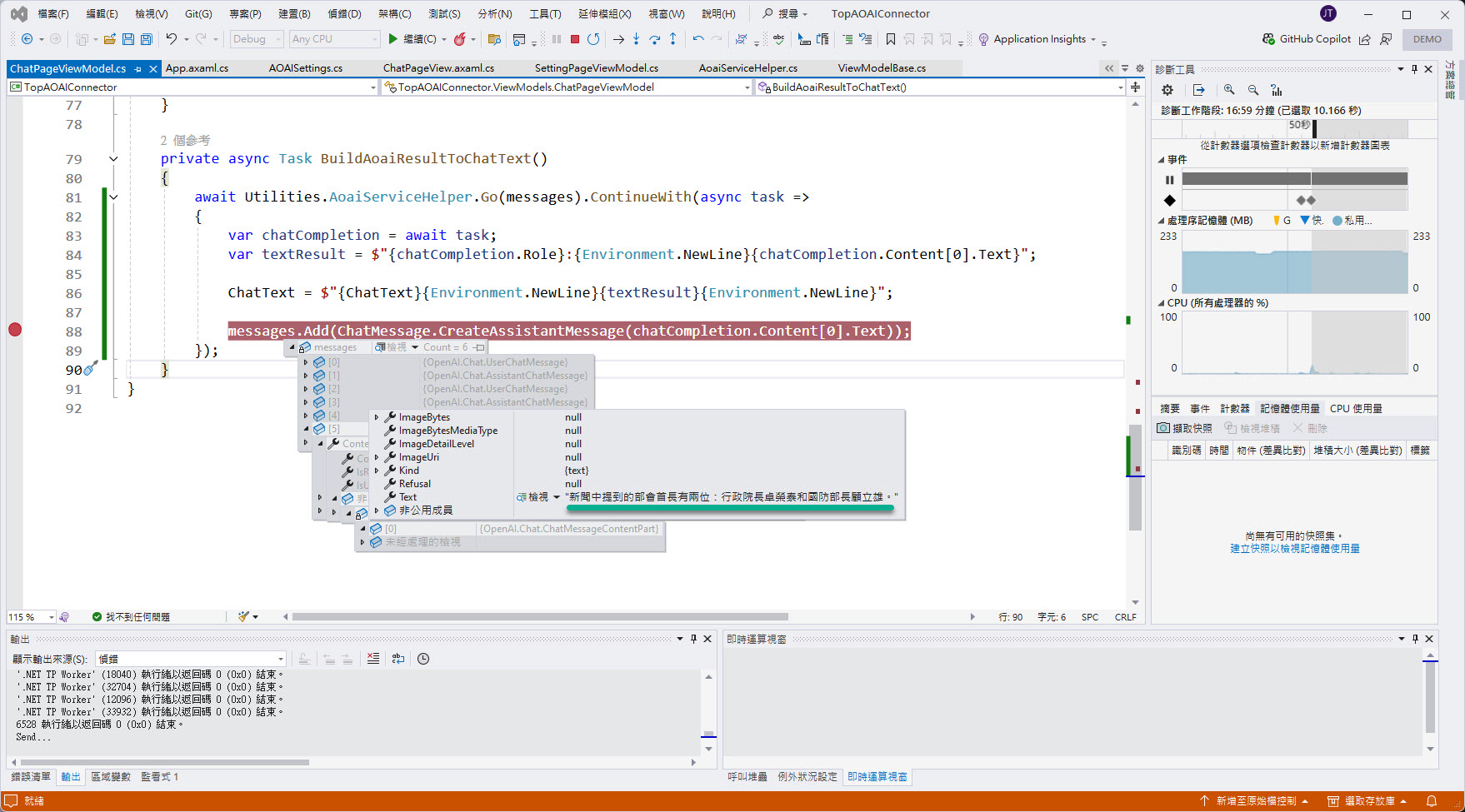Screen dimensions: 1465x812
Task: Click the GitHub Copilot button
Action: [1307, 39]
